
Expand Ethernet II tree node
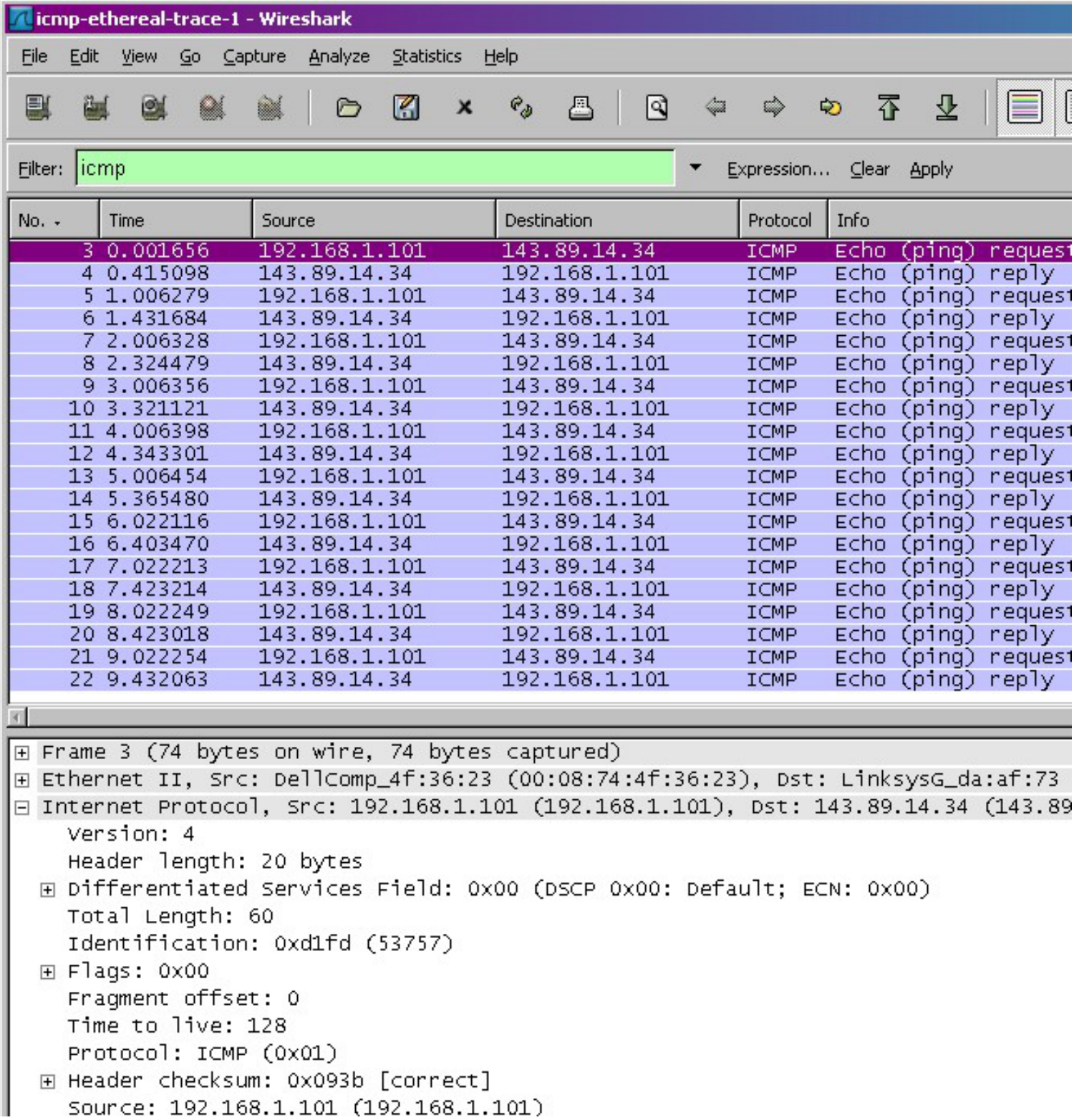point(22,781)
